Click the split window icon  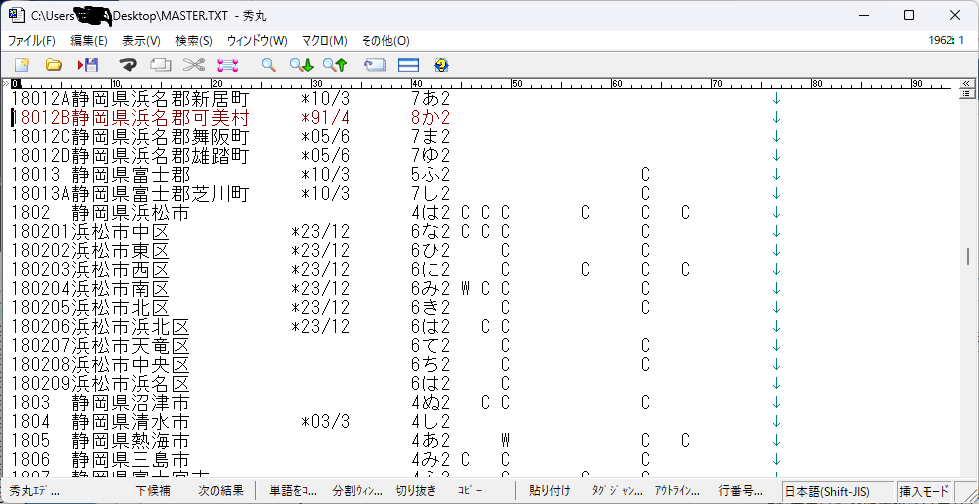coord(408,65)
